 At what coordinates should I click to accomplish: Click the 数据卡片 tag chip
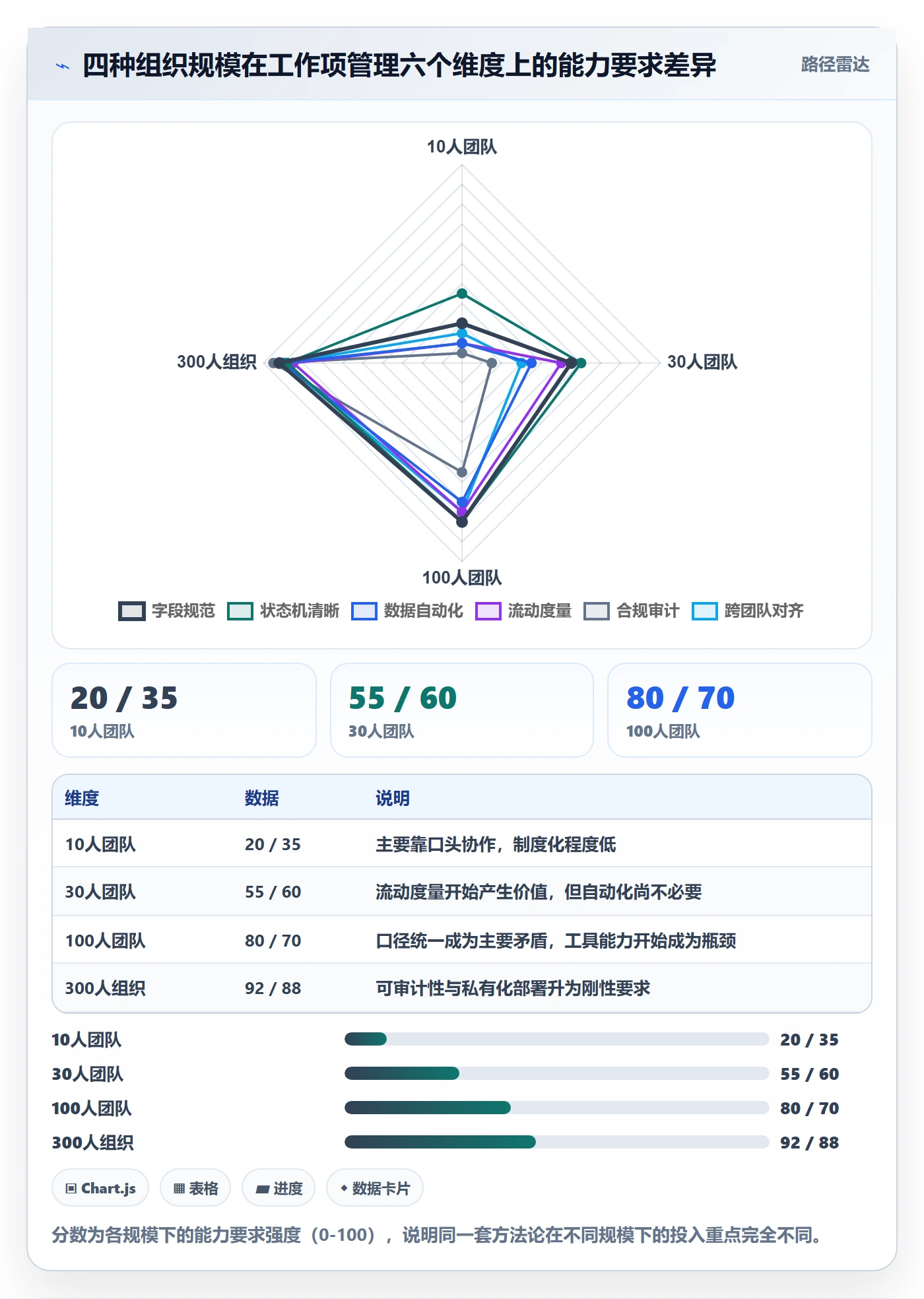click(x=375, y=1188)
